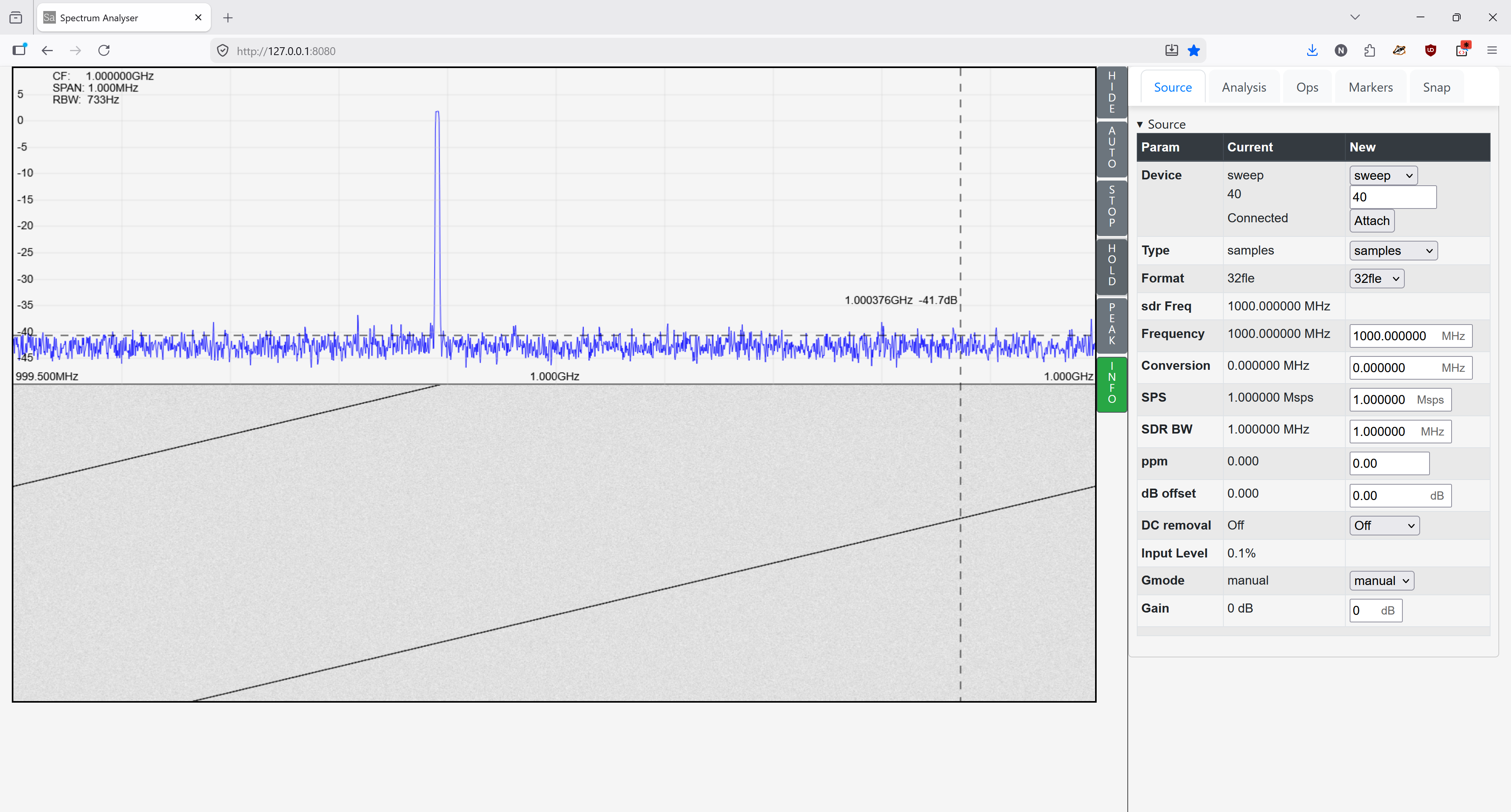Click the Conversion MHz input field
The height and width of the screenshot is (812, 1511).
[x=1410, y=367]
